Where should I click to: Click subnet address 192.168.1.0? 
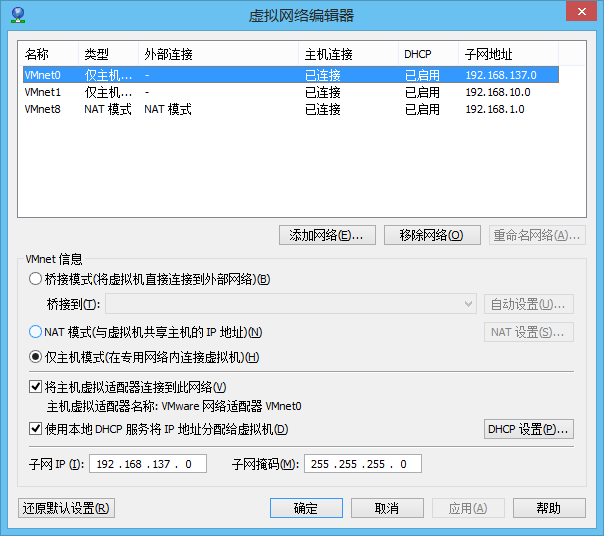pos(495,109)
